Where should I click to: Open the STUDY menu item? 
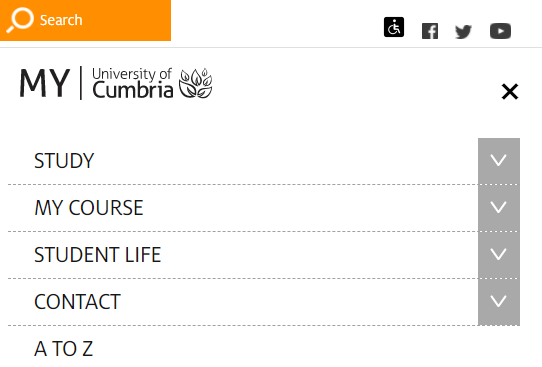click(x=64, y=161)
